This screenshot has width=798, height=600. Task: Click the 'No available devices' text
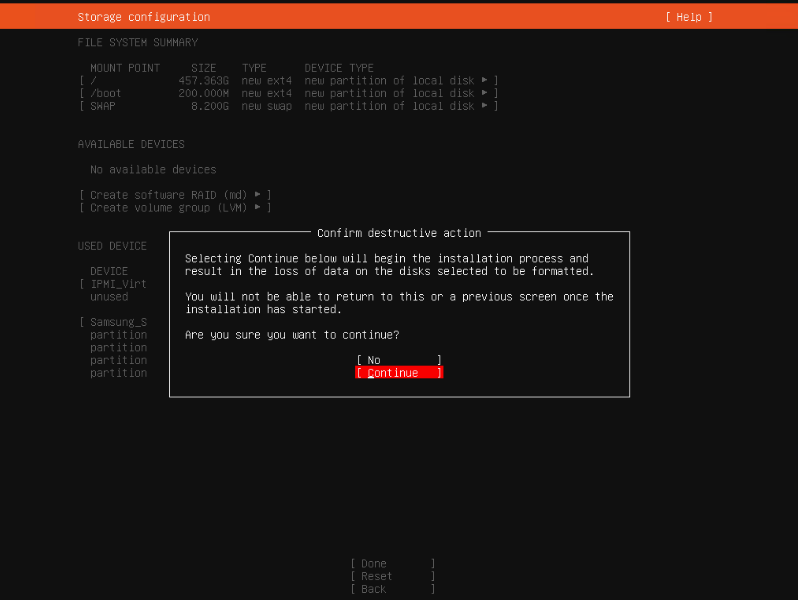[153, 170]
